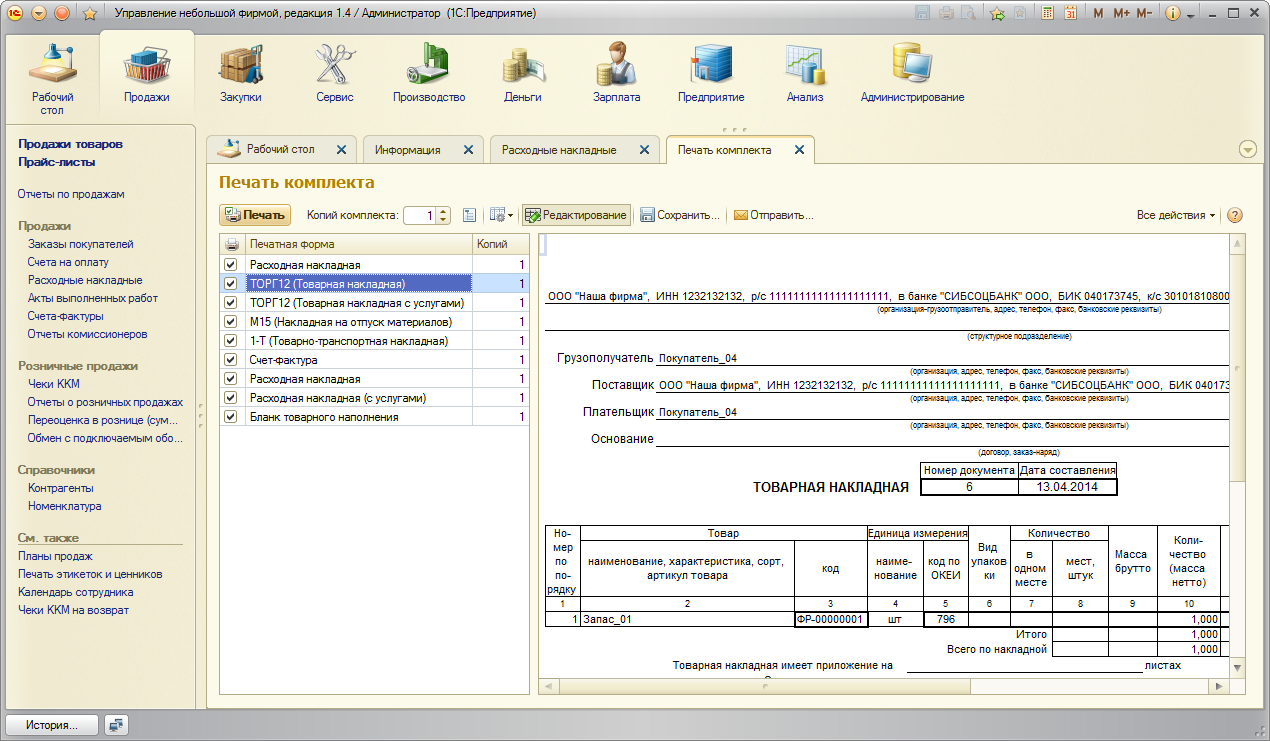Switch to the Информация tab
The height and width of the screenshot is (741, 1270).
coord(408,150)
